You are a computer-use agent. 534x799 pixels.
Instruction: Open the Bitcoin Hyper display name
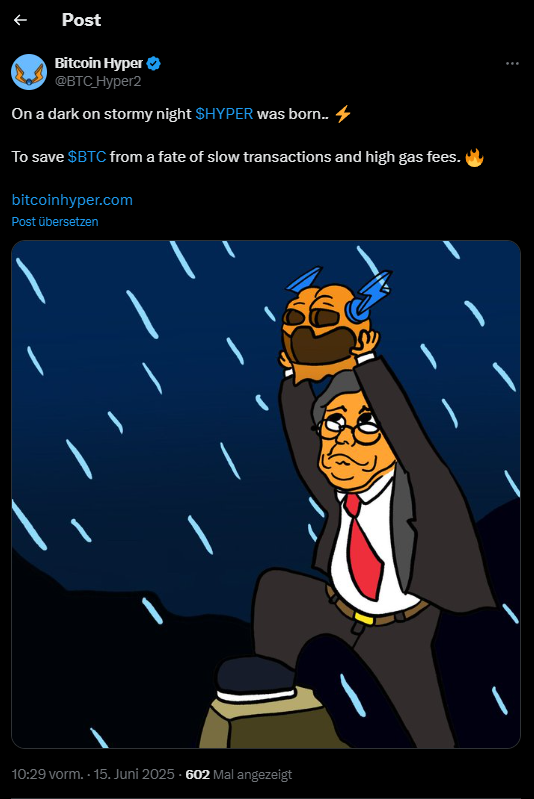click(99, 63)
